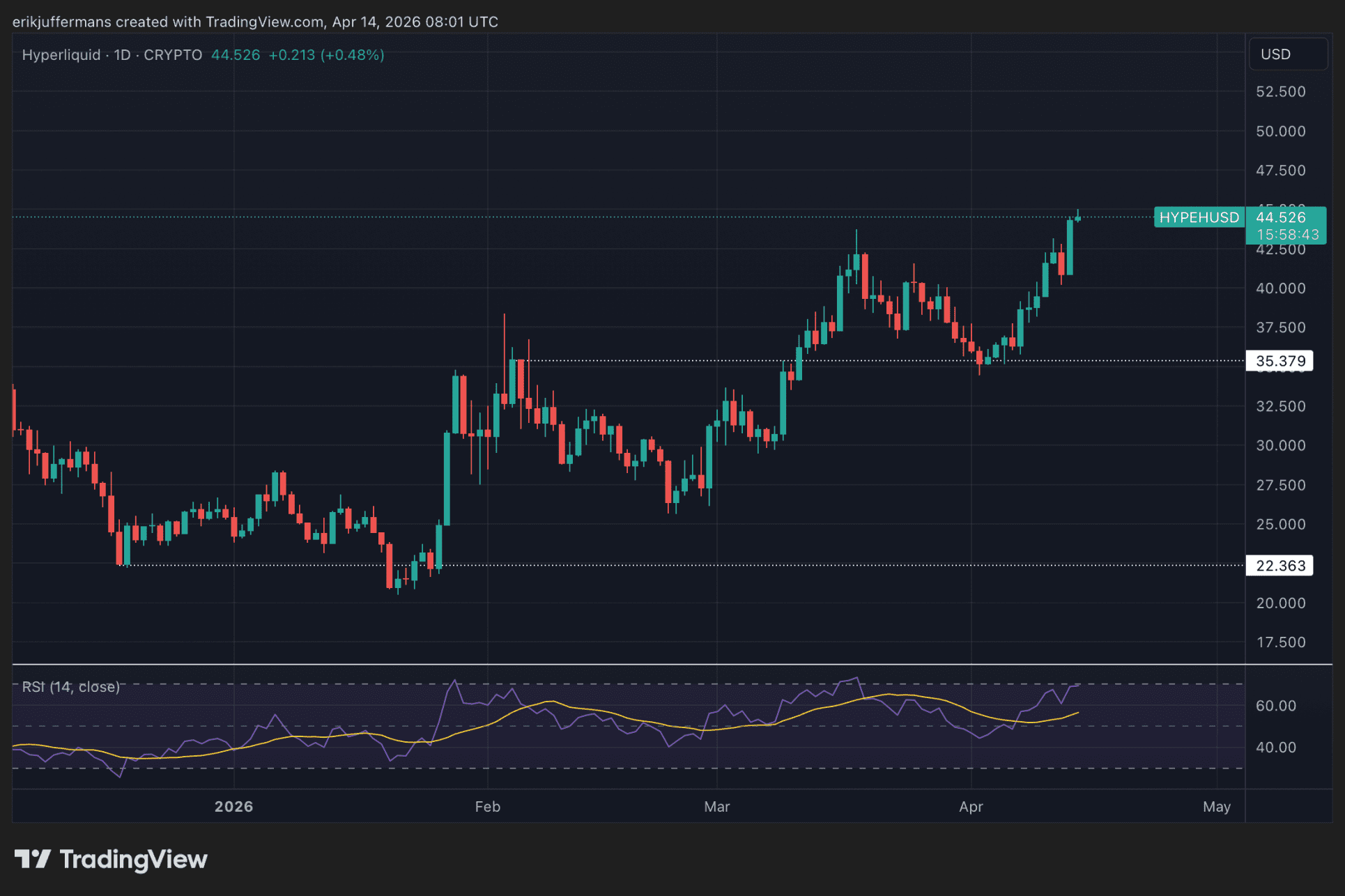
Task: Click the 17.500 price scale label
Action: click(x=1280, y=642)
